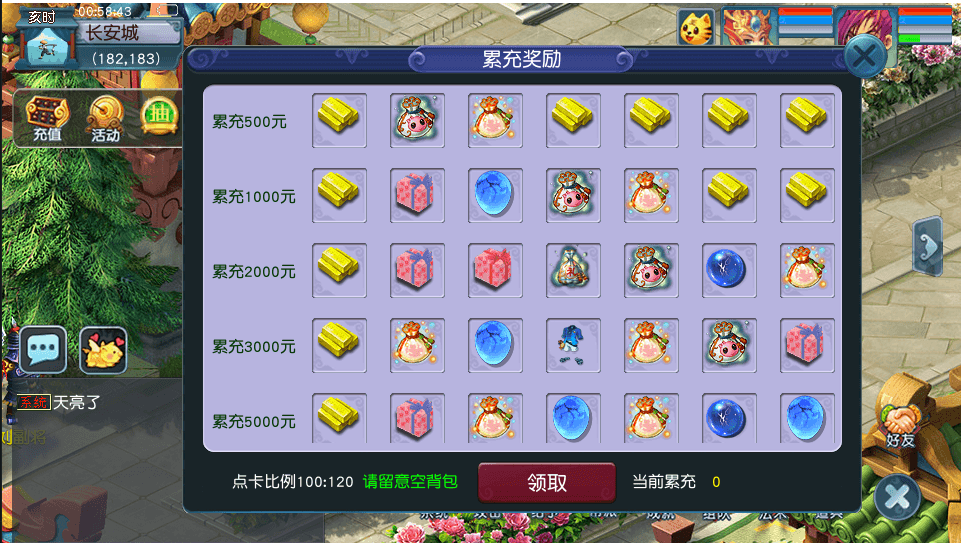Tap the 长安城 location name

tap(112, 32)
